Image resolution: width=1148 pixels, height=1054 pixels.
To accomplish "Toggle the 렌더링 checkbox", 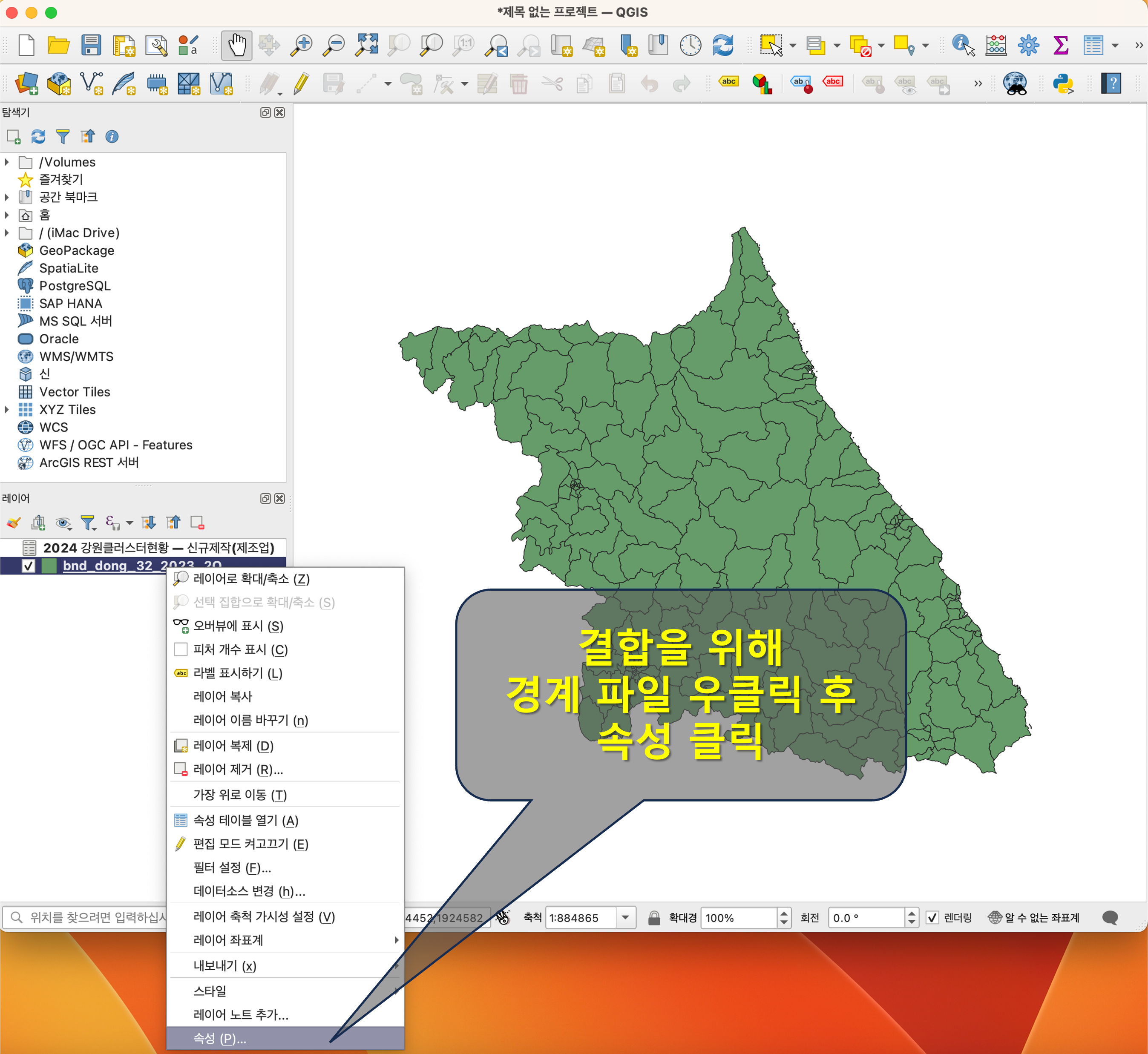I will 932,917.
